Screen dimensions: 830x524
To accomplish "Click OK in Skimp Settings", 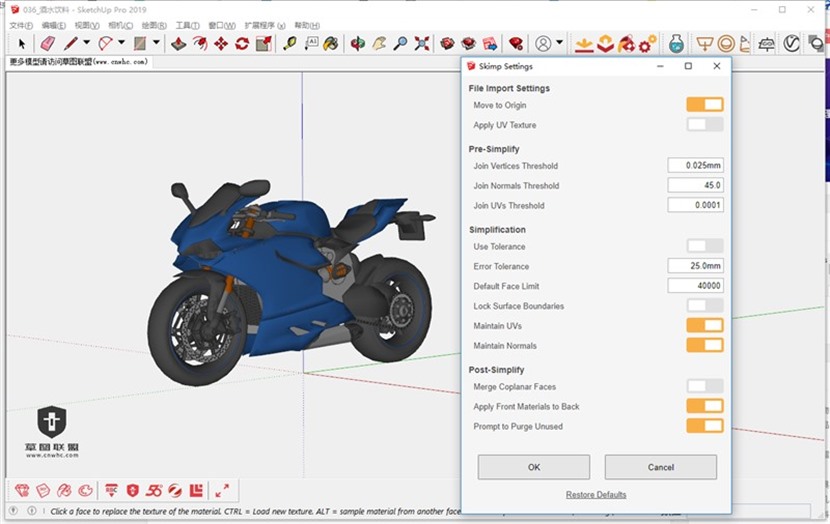I will click(x=534, y=467).
